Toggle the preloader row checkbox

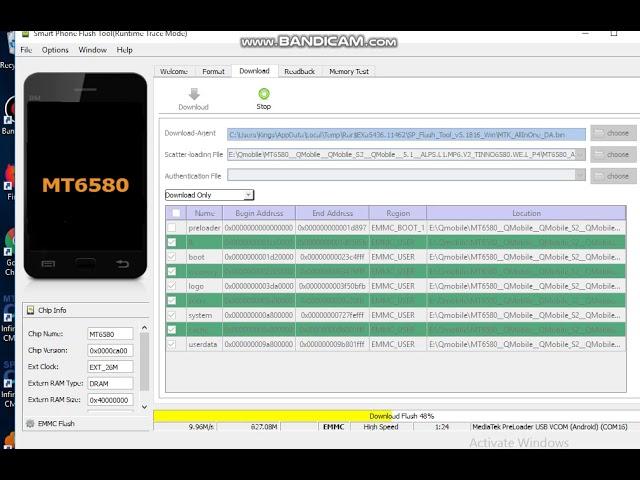tap(172, 227)
